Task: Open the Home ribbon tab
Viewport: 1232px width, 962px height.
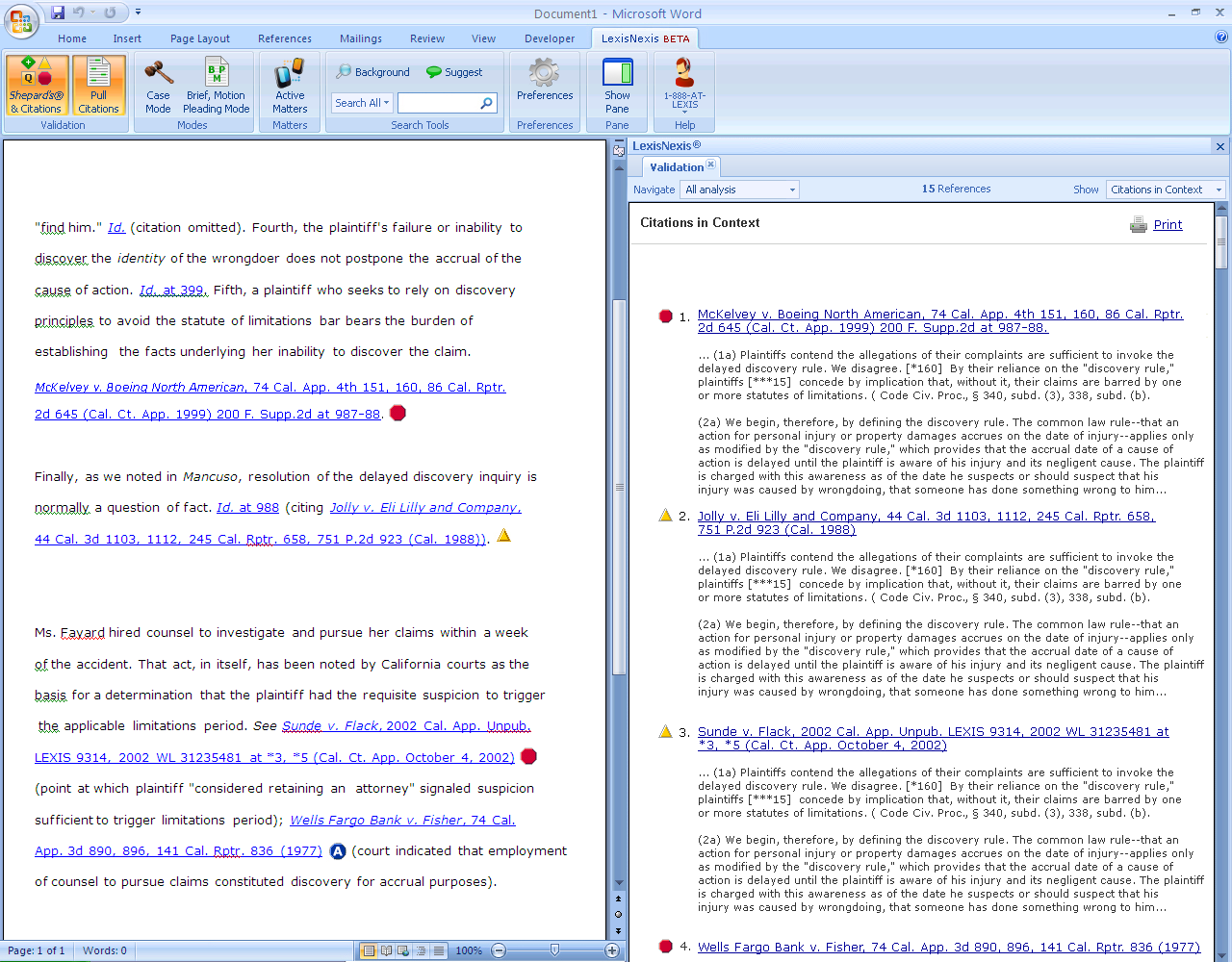Action: pyautogui.click(x=72, y=38)
